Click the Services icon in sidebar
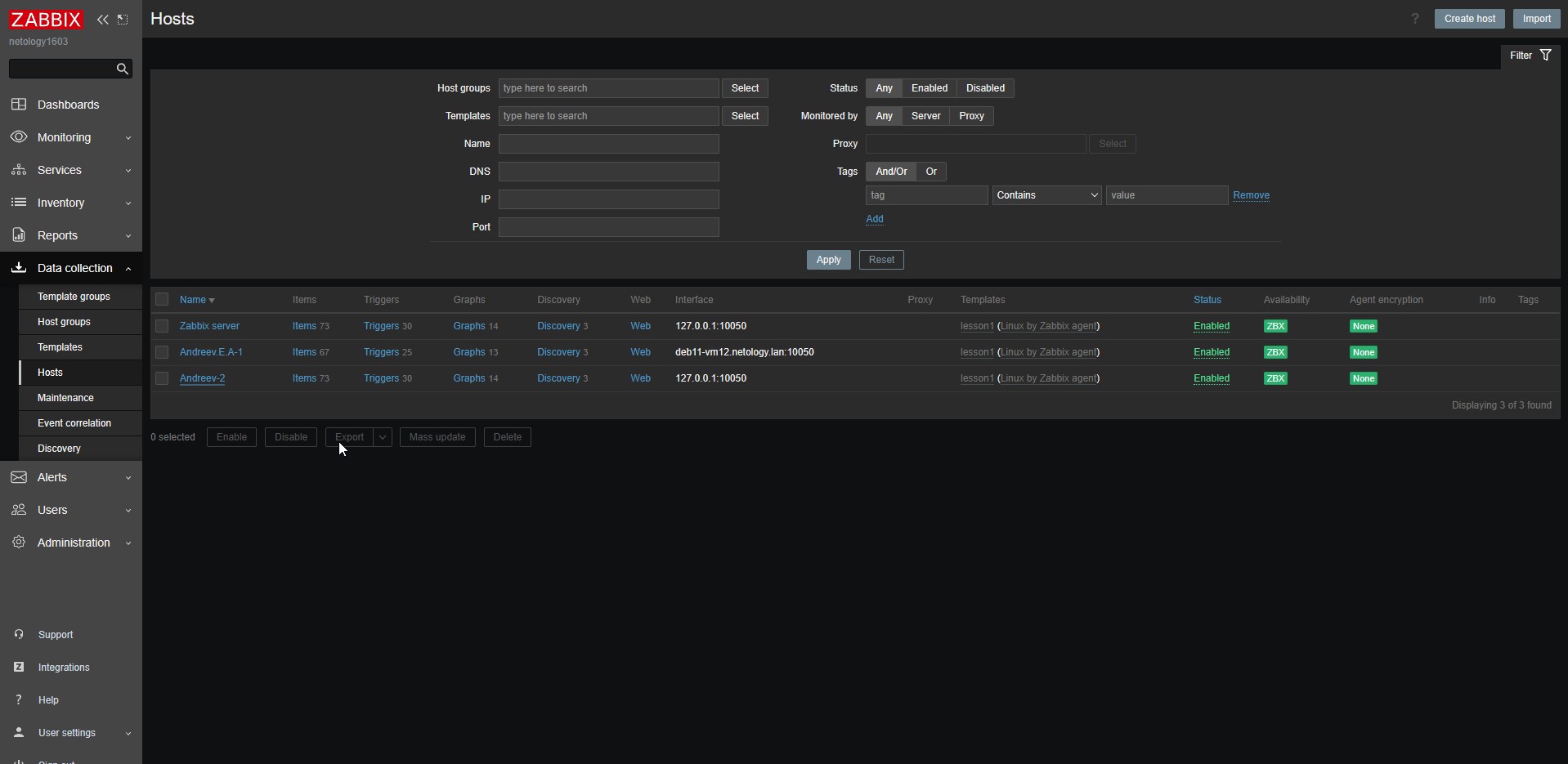Image resolution: width=1568 pixels, height=764 pixels. tap(19, 170)
